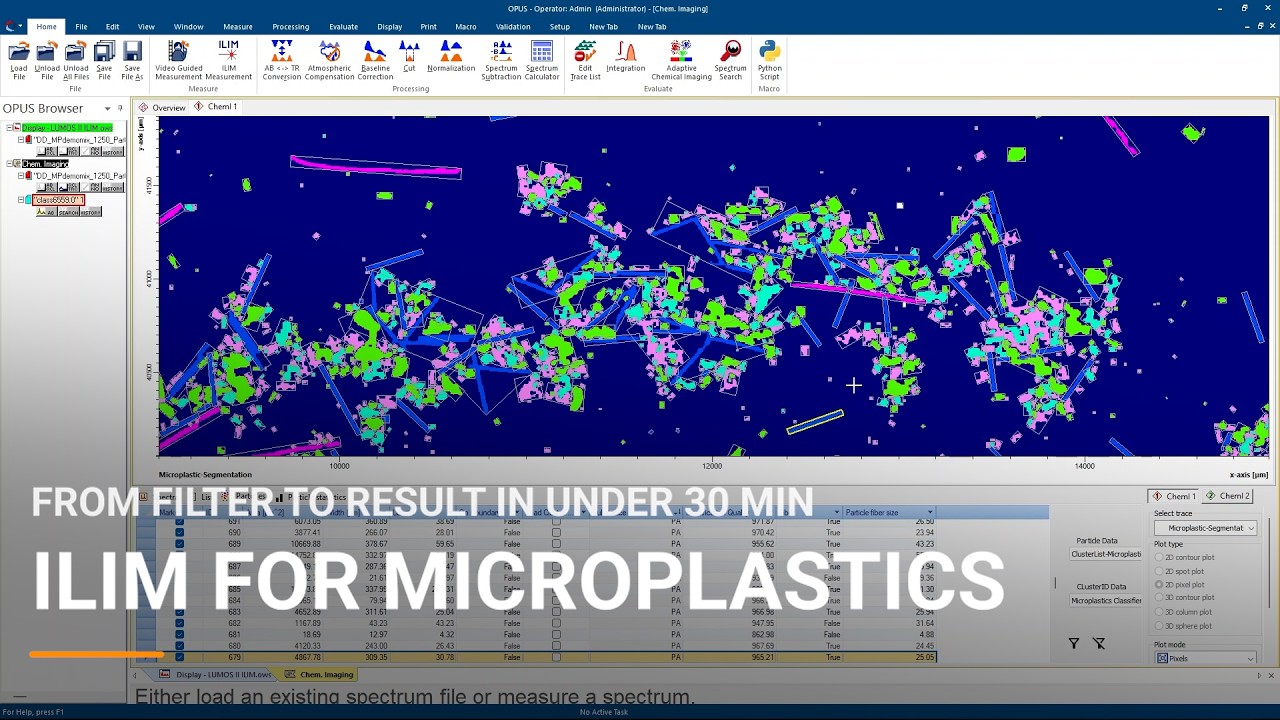Select the 2D spot plot option
Screen dimensions: 1280x720
[x=1160, y=571]
